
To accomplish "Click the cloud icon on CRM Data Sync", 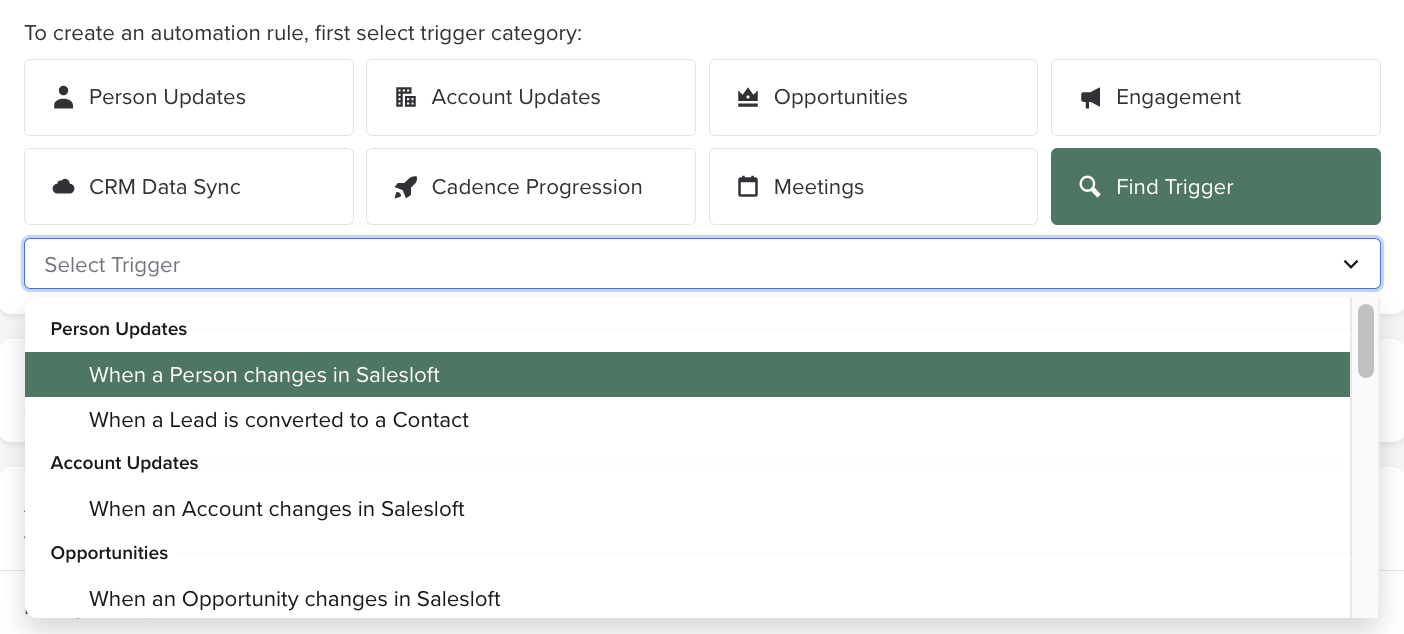I will click(64, 186).
